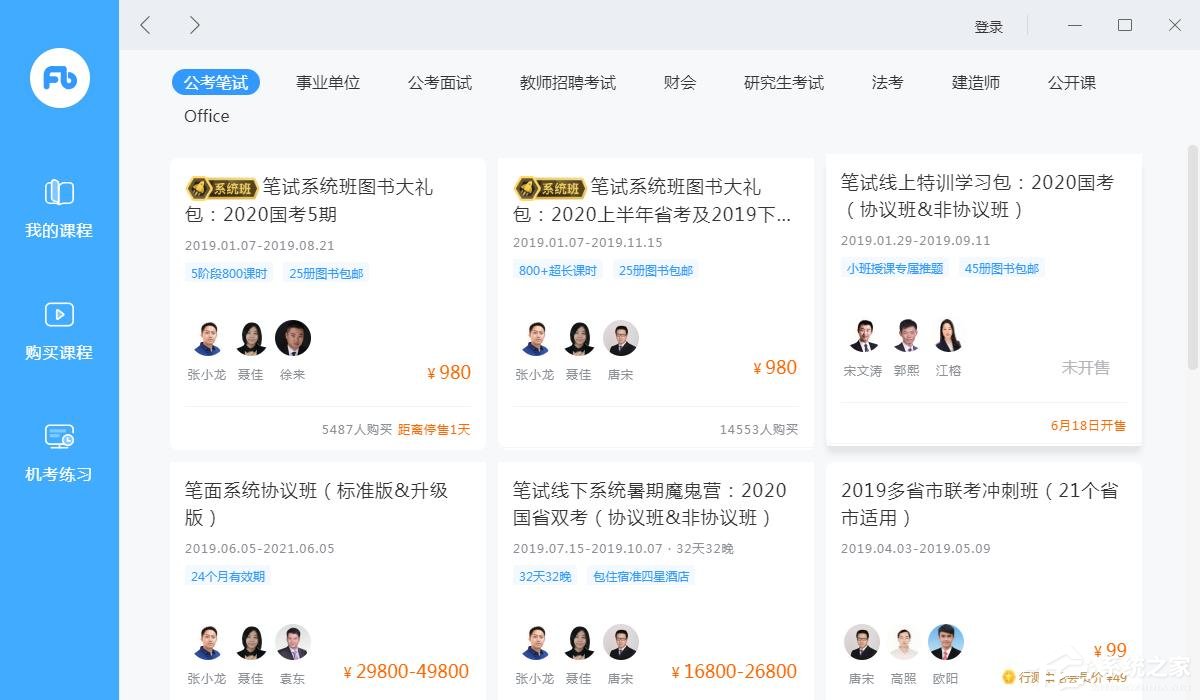Screen dimensions: 1200x700
Task: Switch to the 事业单位 category tab
Action: (x=328, y=83)
